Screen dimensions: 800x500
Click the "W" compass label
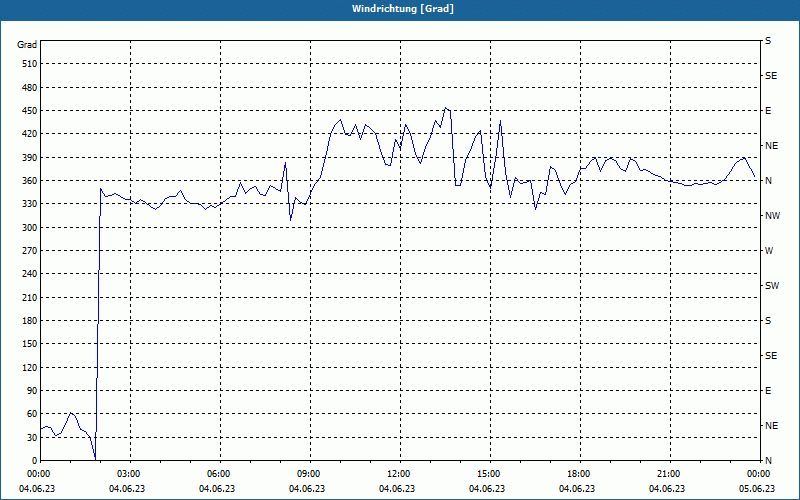click(x=769, y=251)
